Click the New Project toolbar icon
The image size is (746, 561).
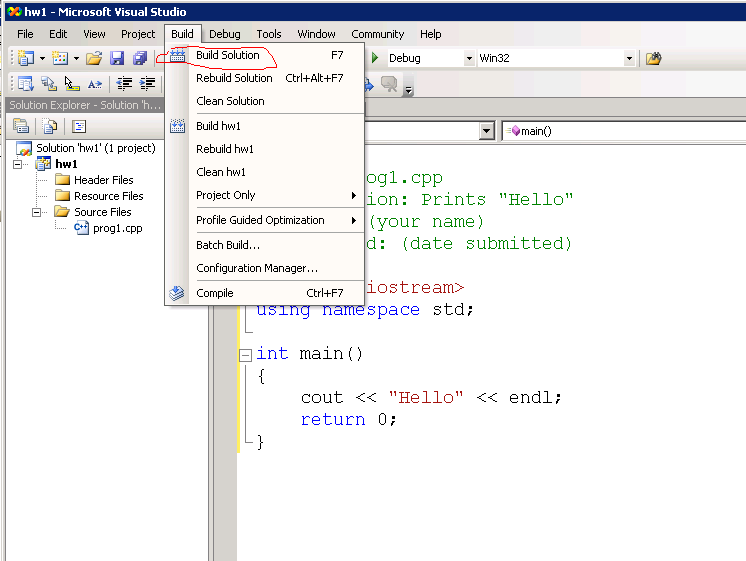coord(25,58)
